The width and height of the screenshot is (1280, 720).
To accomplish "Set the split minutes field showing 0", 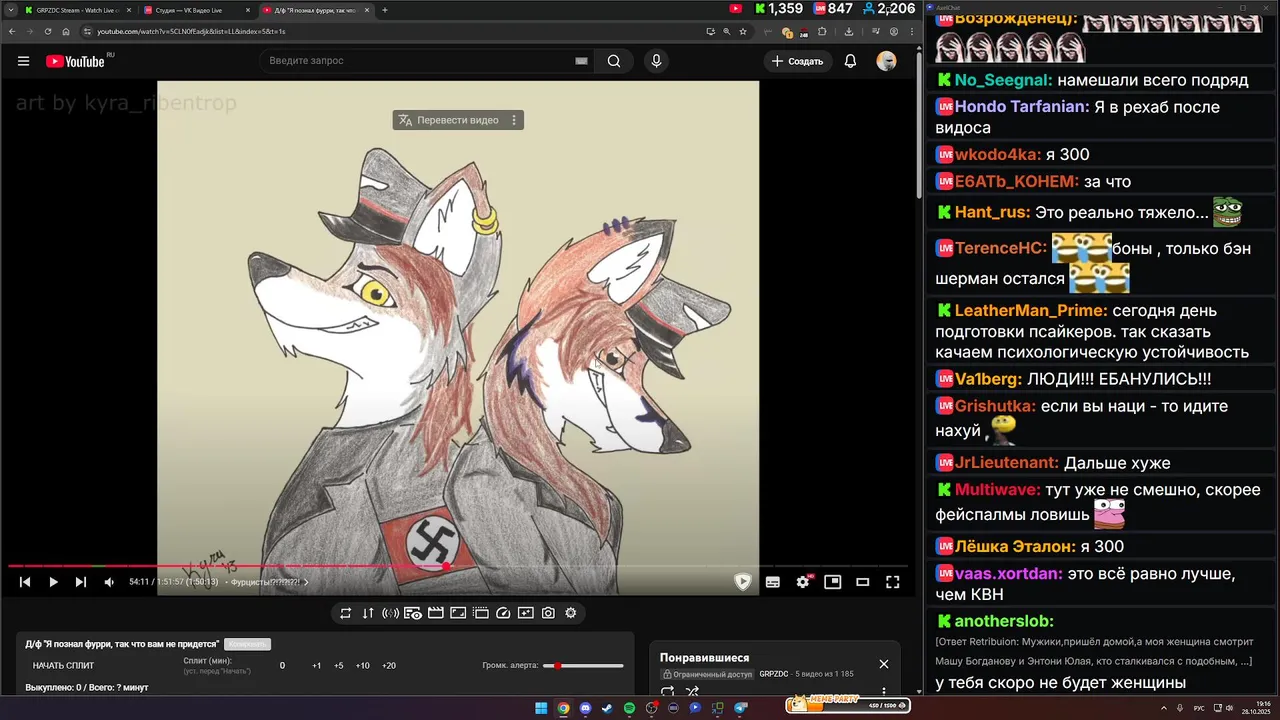I will point(282,666).
